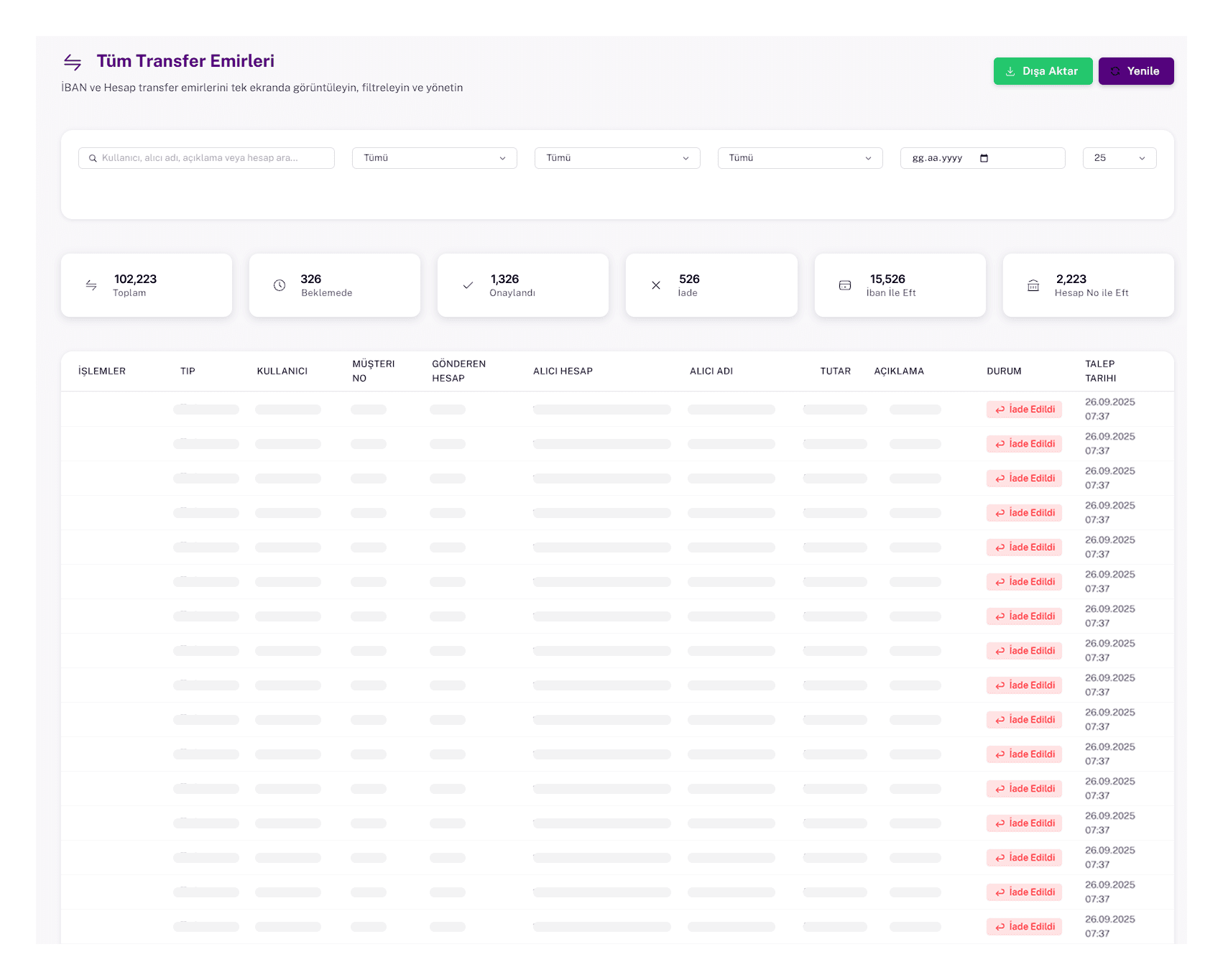Select the 526 İade stat card

pos(711,285)
